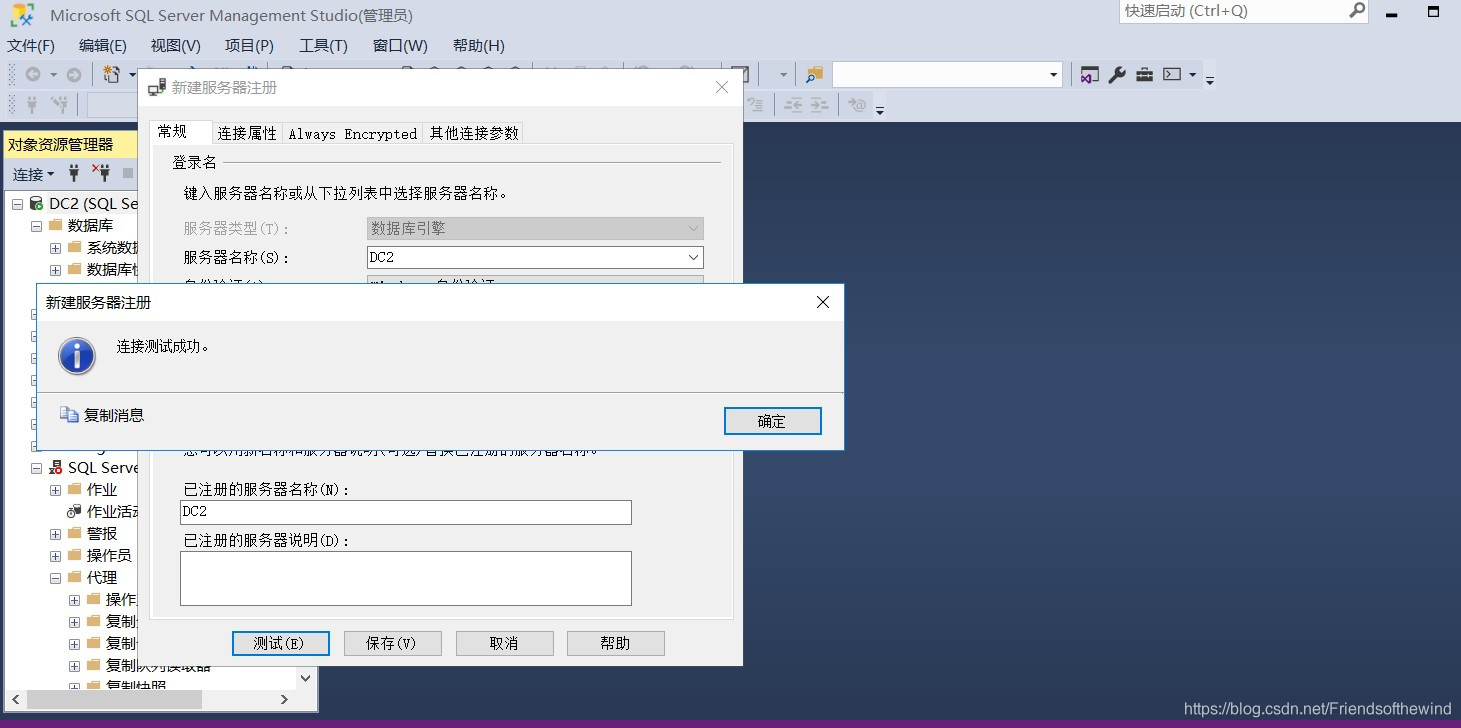Image resolution: width=1461 pixels, height=728 pixels.
Task: Click the 取消 cancel button
Action: pos(504,643)
